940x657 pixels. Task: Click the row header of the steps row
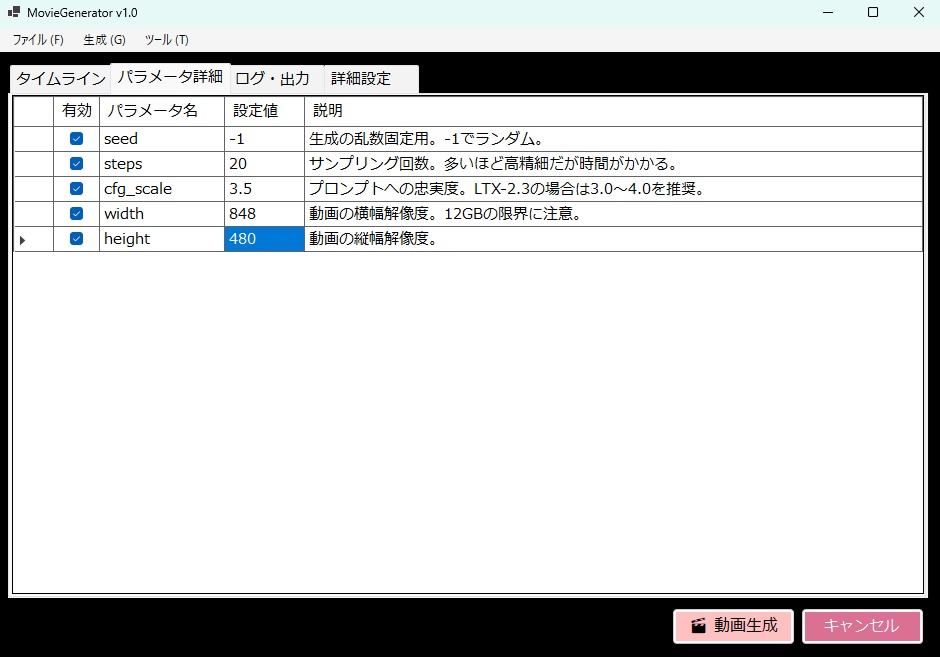click(x=34, y=164)
